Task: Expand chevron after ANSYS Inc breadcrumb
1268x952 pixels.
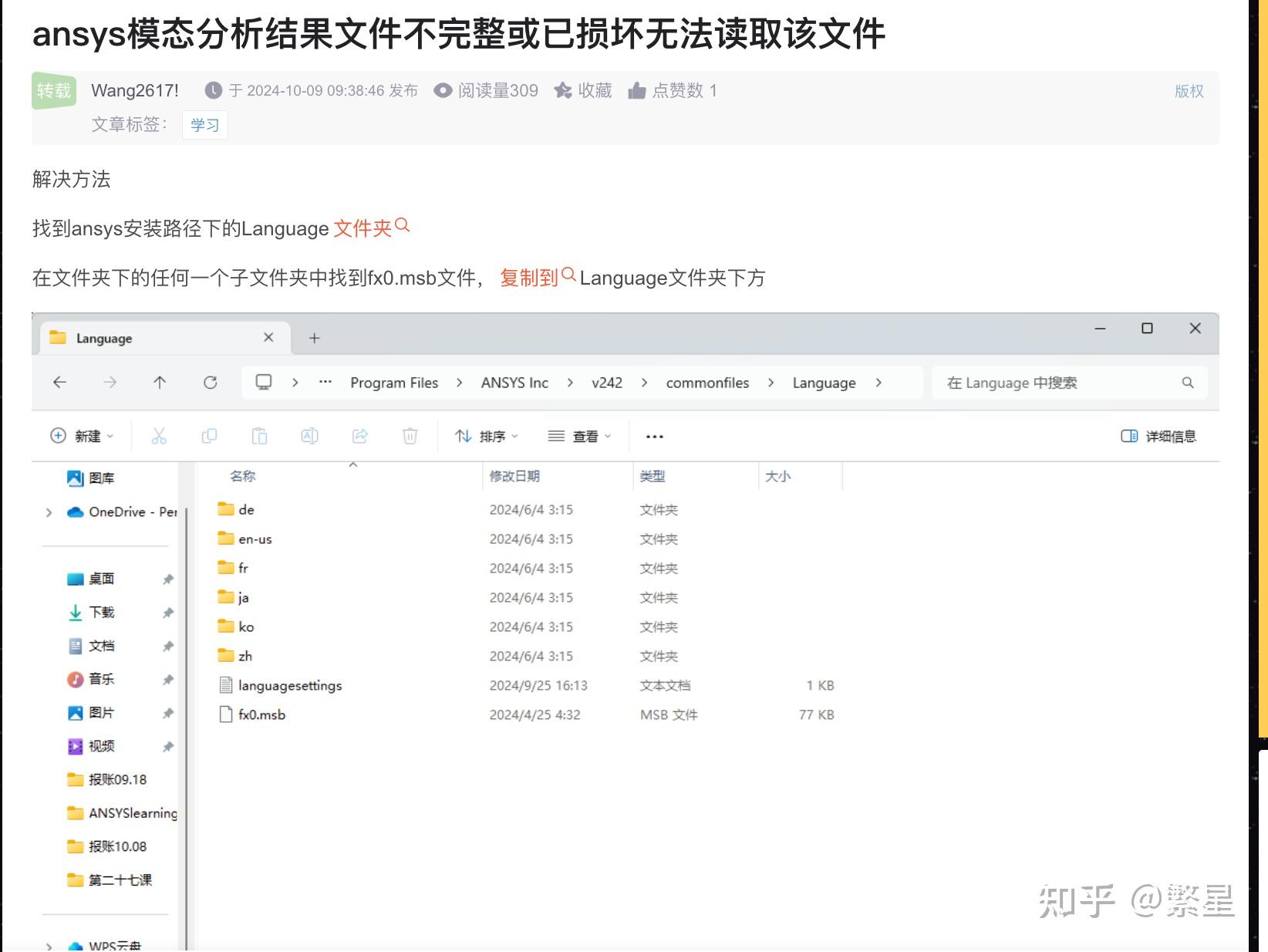Action: click(570, 383)
